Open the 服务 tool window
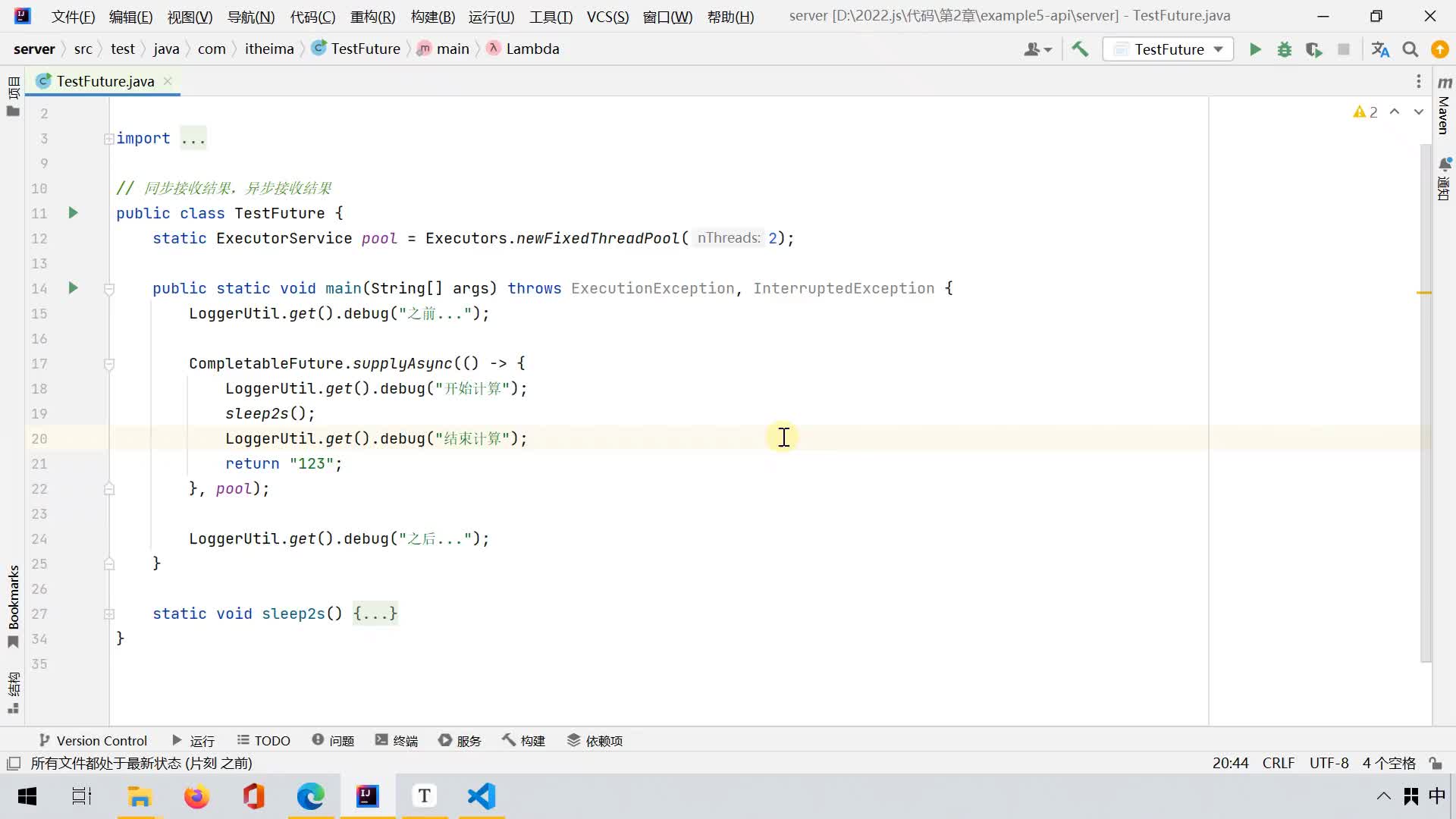Screen dimensions: 1456x819 point(460,741)
